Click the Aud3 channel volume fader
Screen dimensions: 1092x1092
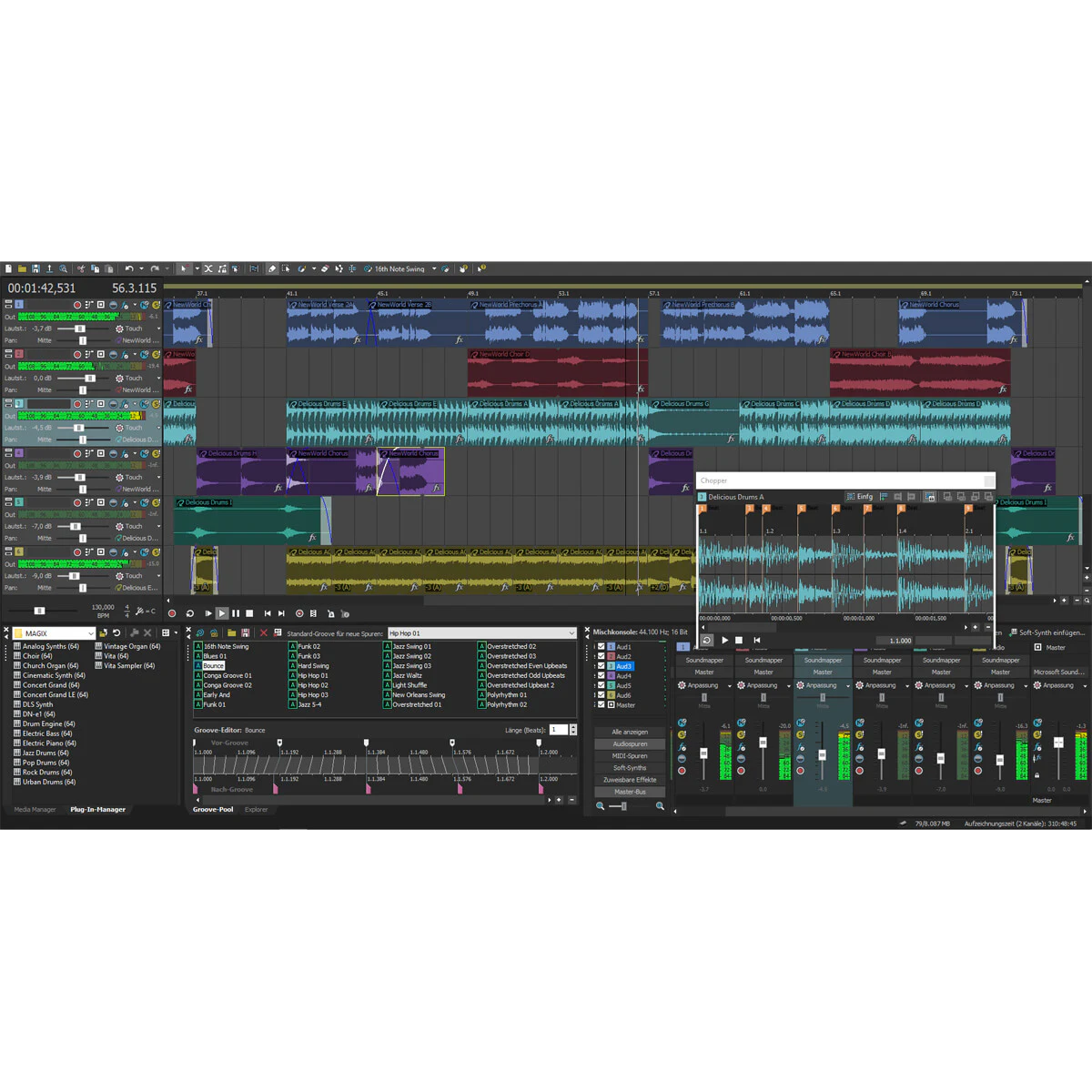point(823,753)
